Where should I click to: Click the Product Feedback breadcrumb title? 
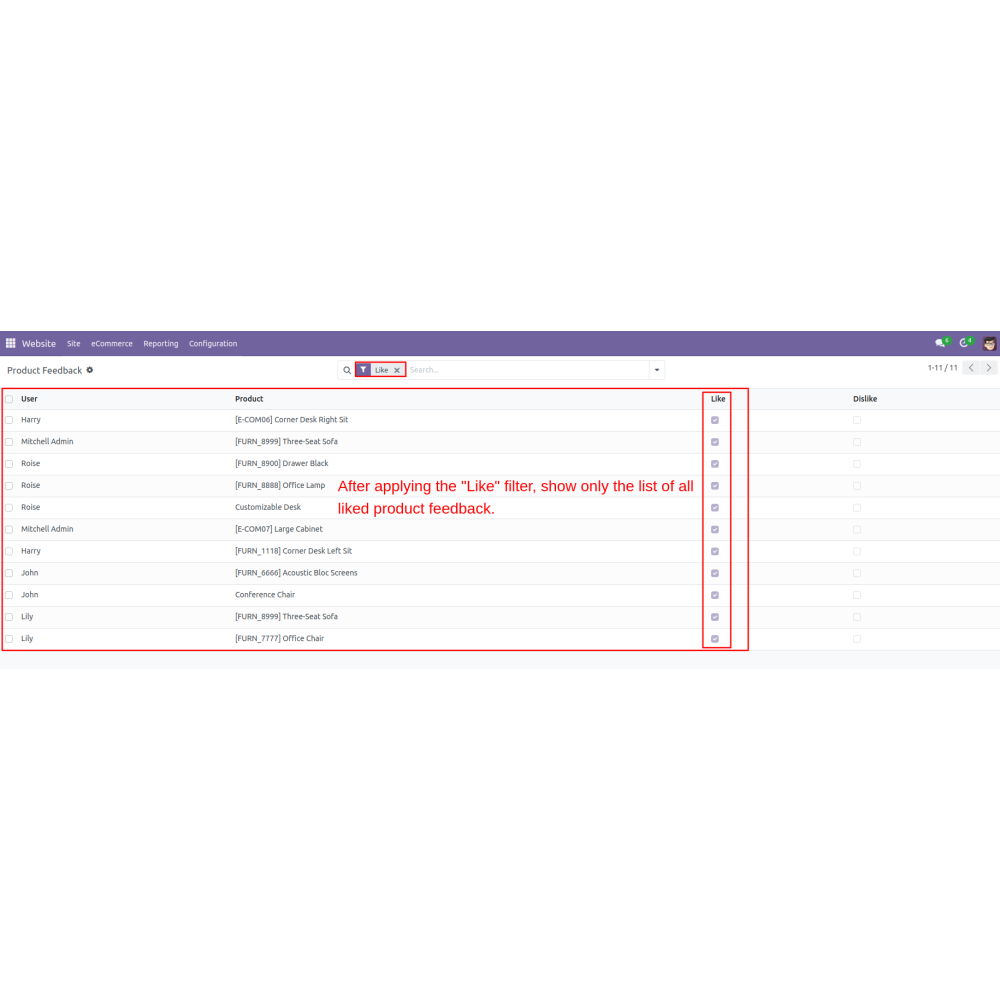point(45,371)
